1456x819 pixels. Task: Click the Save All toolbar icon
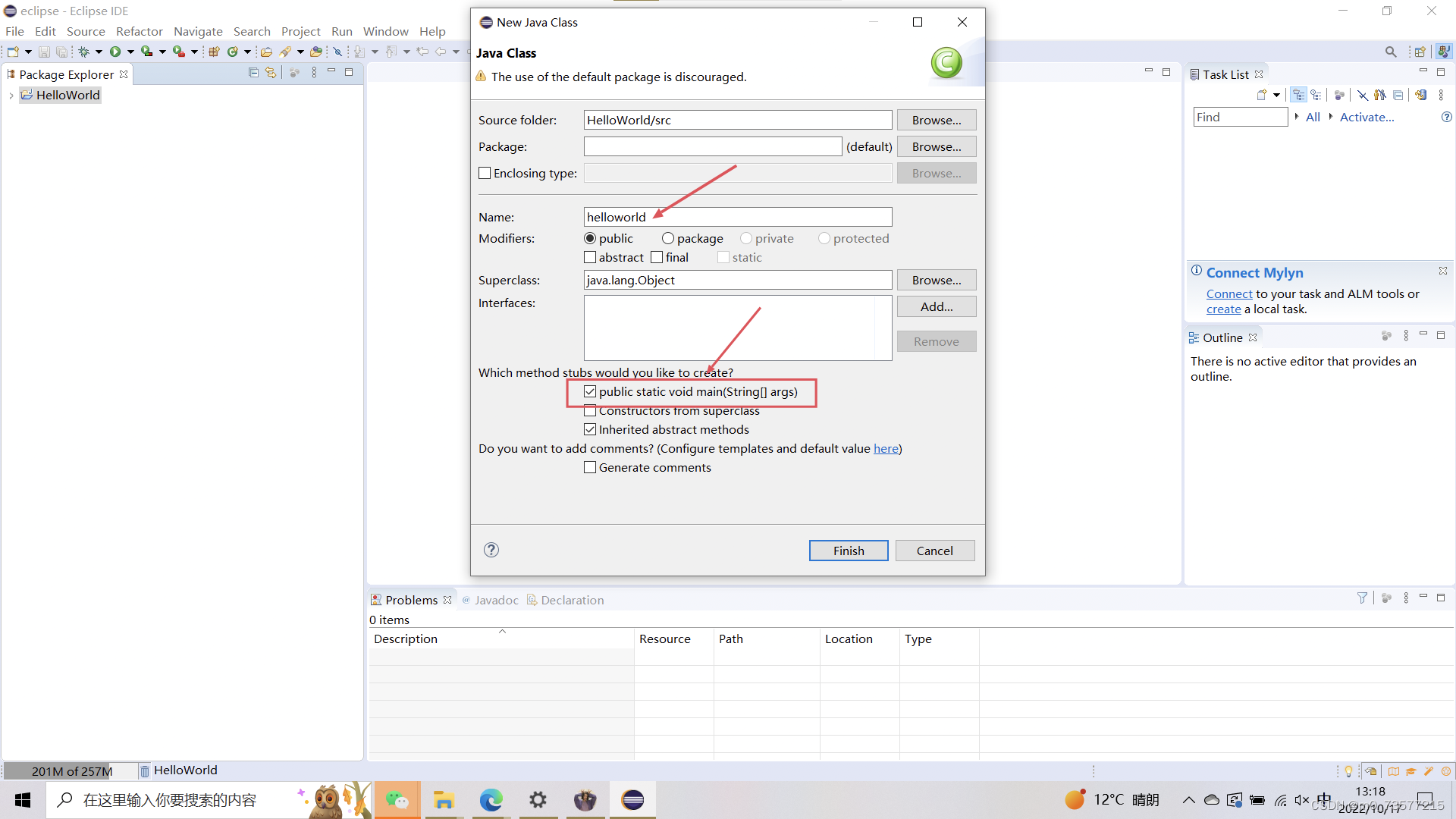[61, 52]
